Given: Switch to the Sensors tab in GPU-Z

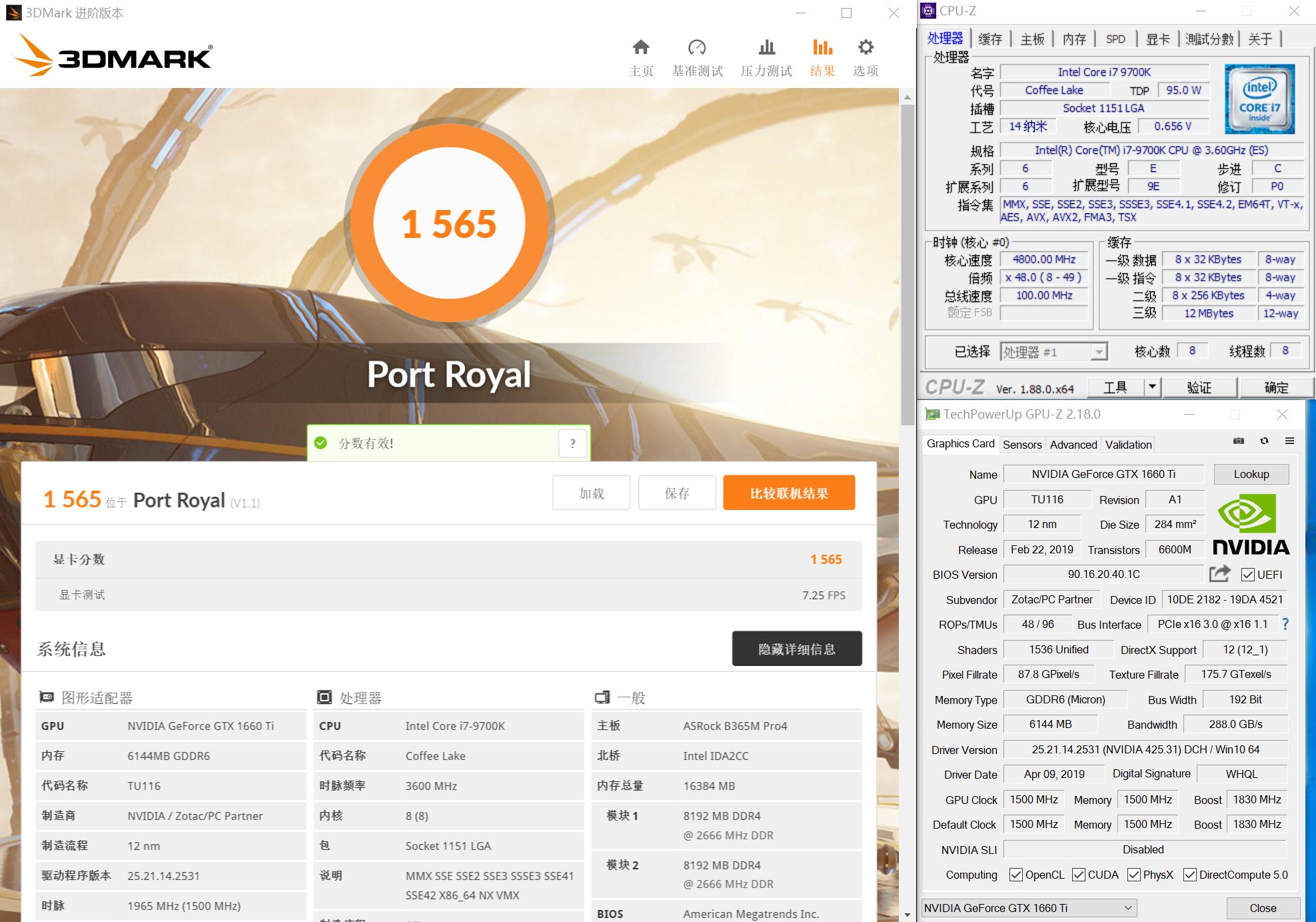Looking at the screenshot, I should (x=1023, y=444).
